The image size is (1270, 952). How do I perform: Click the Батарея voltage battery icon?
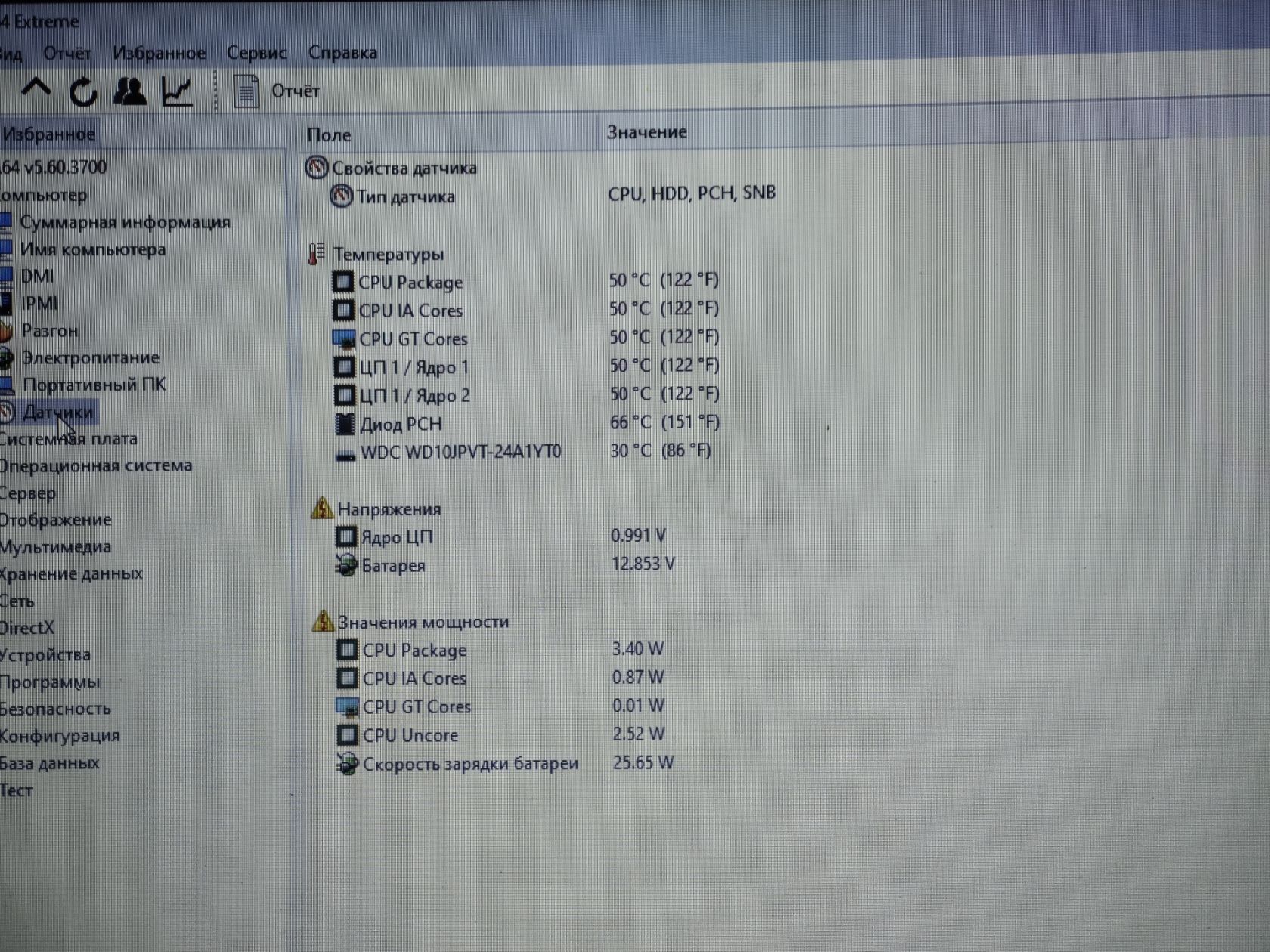[346, 565]
